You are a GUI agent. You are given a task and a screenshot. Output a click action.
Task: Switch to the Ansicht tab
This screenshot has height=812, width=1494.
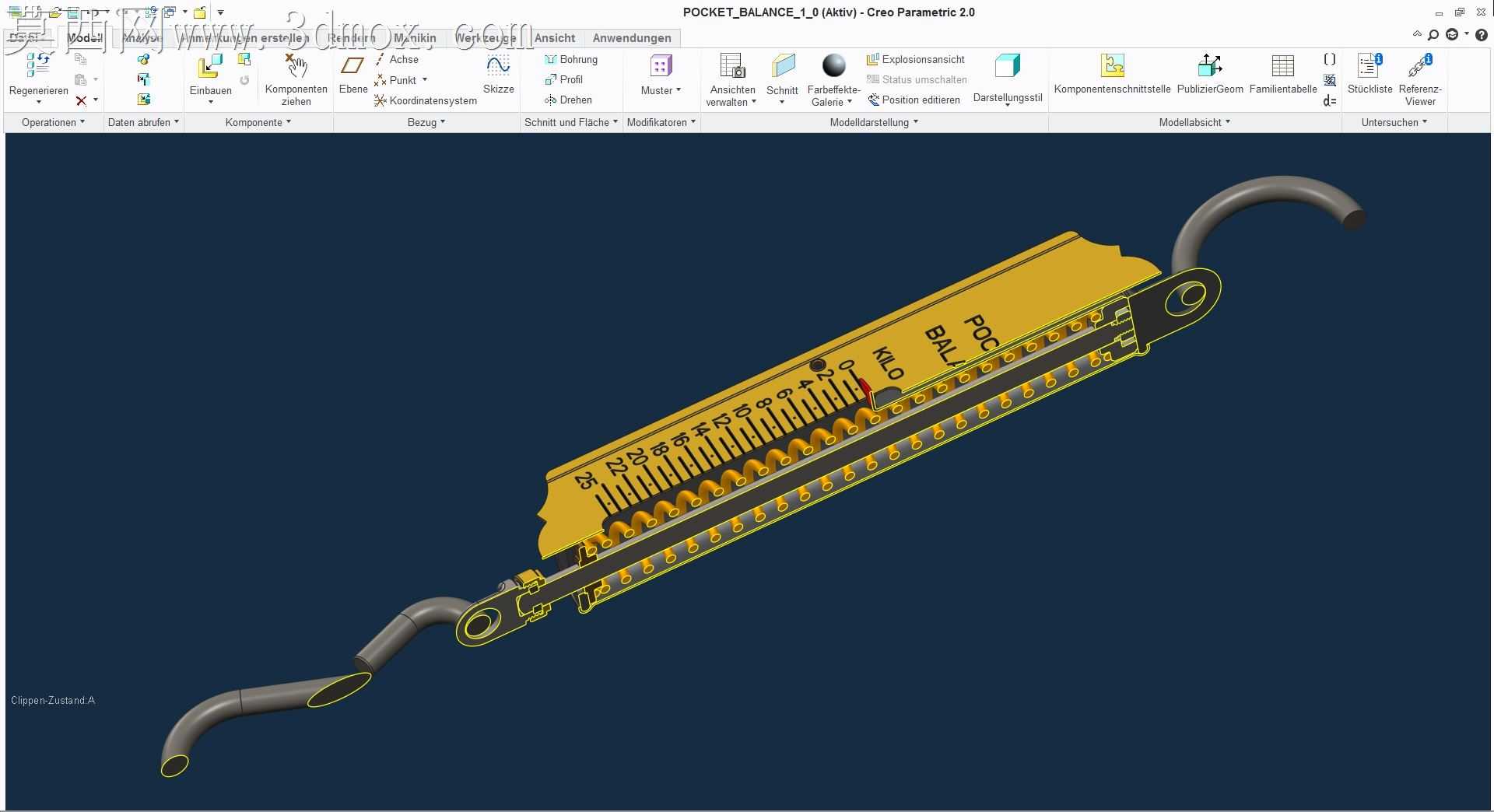pos(554,38)
